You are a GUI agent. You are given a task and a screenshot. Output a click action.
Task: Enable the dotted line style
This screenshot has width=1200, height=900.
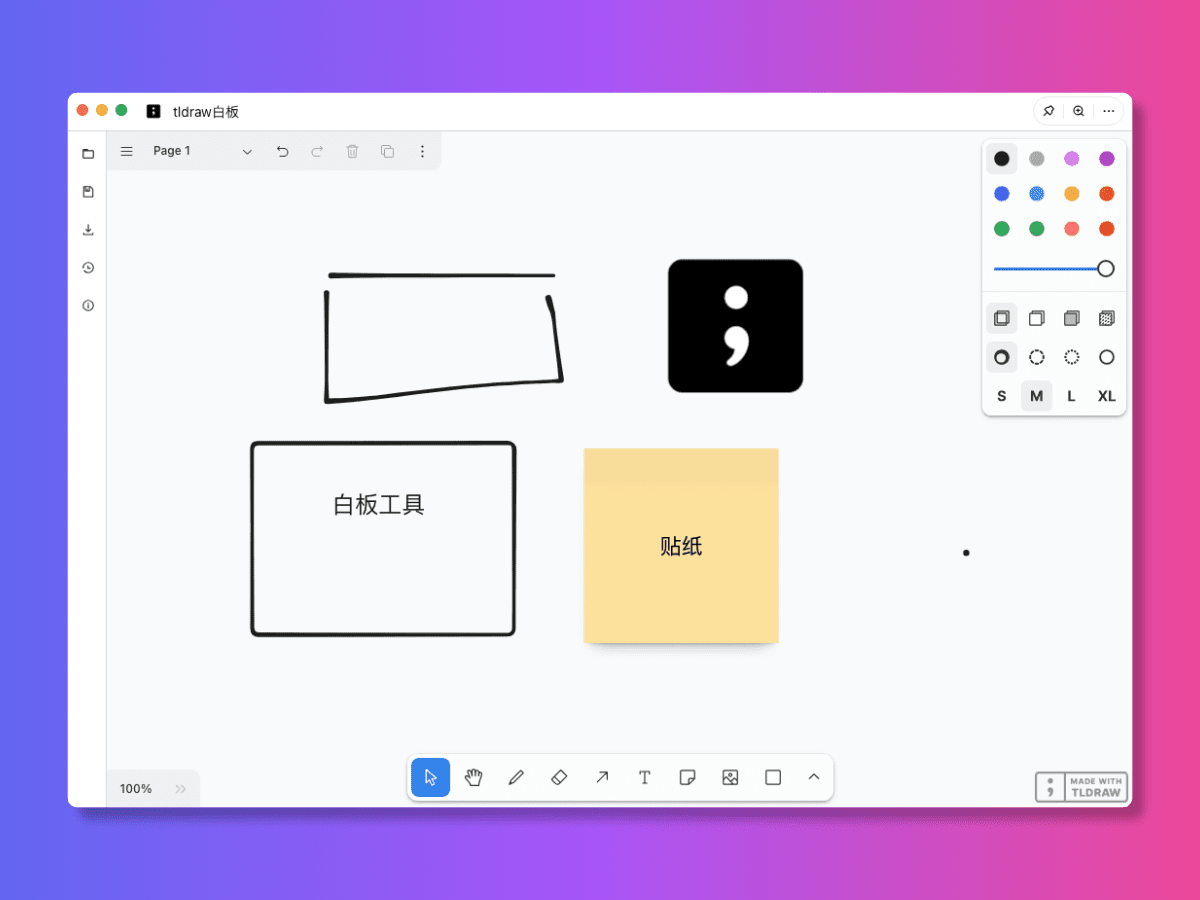point(1071,357)
